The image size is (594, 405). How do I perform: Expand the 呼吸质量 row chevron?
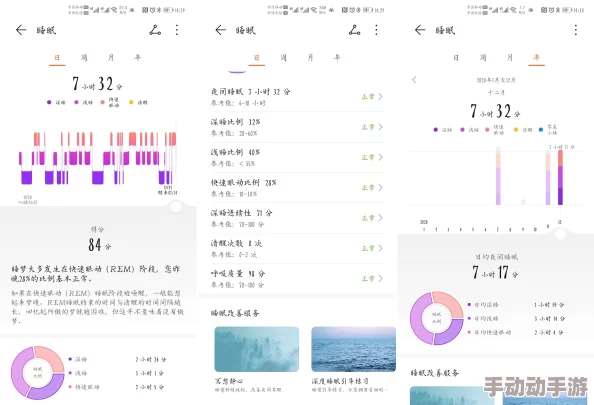pos(380,278)
